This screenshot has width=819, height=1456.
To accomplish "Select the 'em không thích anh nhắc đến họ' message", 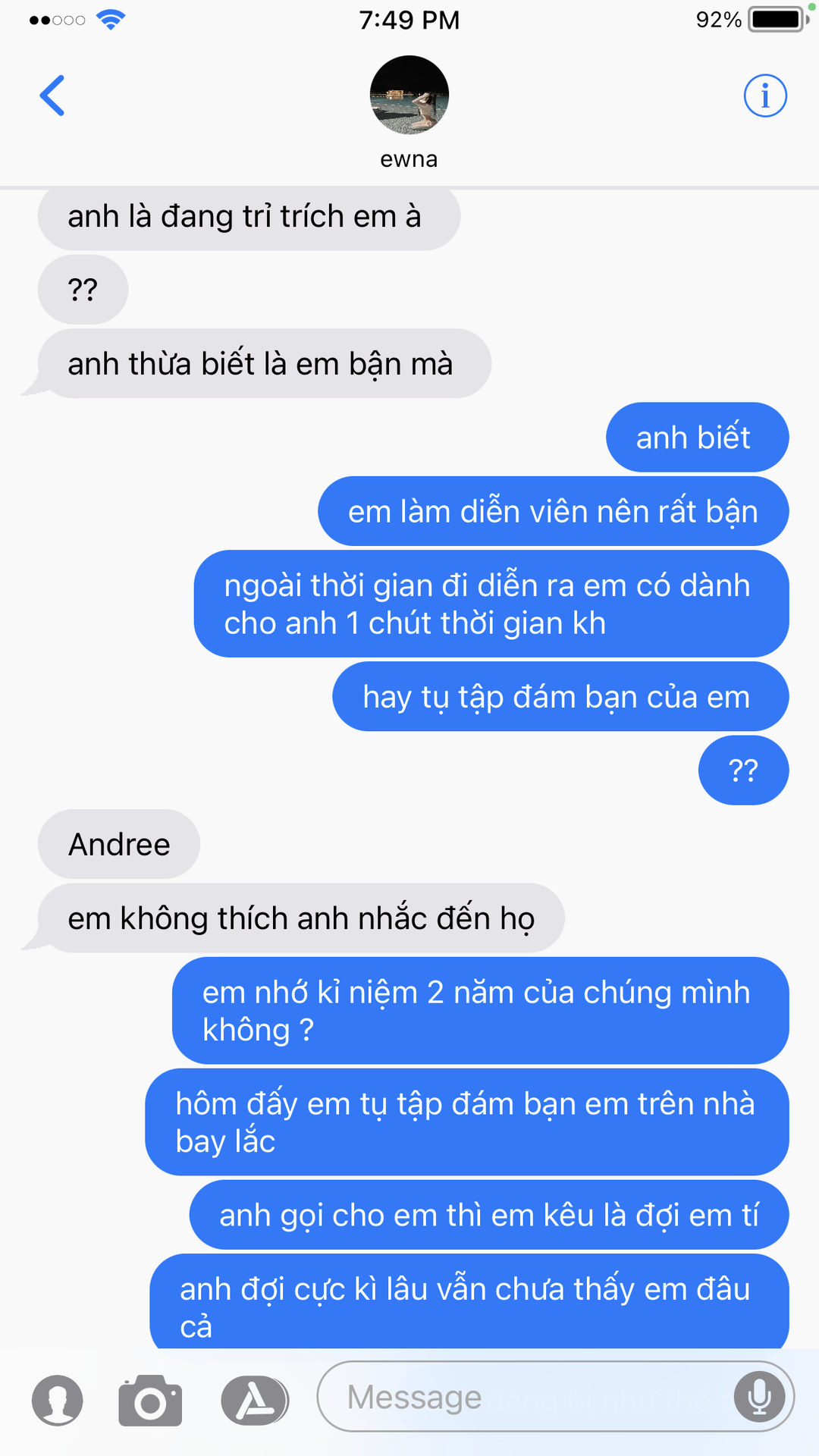I will (301, 918).
